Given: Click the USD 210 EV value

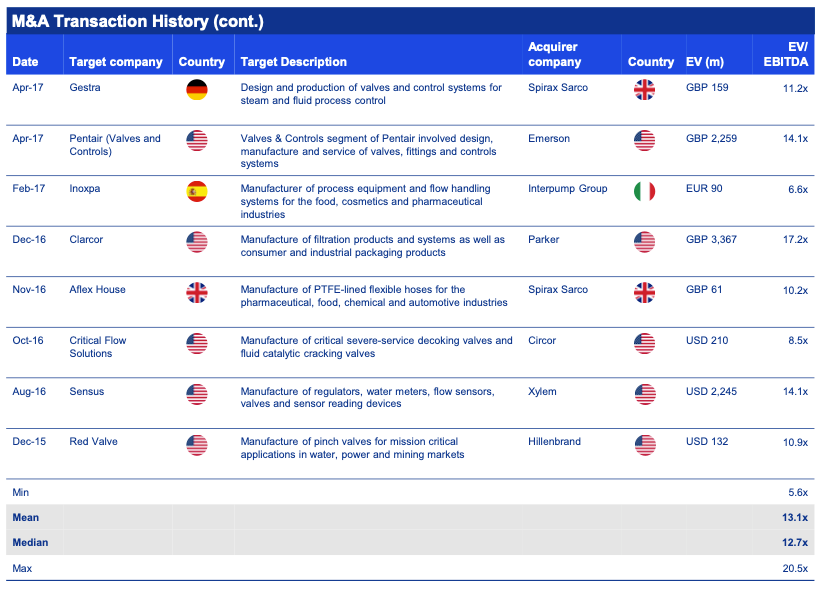Looking at the screenshot, I should pos(707,341).
